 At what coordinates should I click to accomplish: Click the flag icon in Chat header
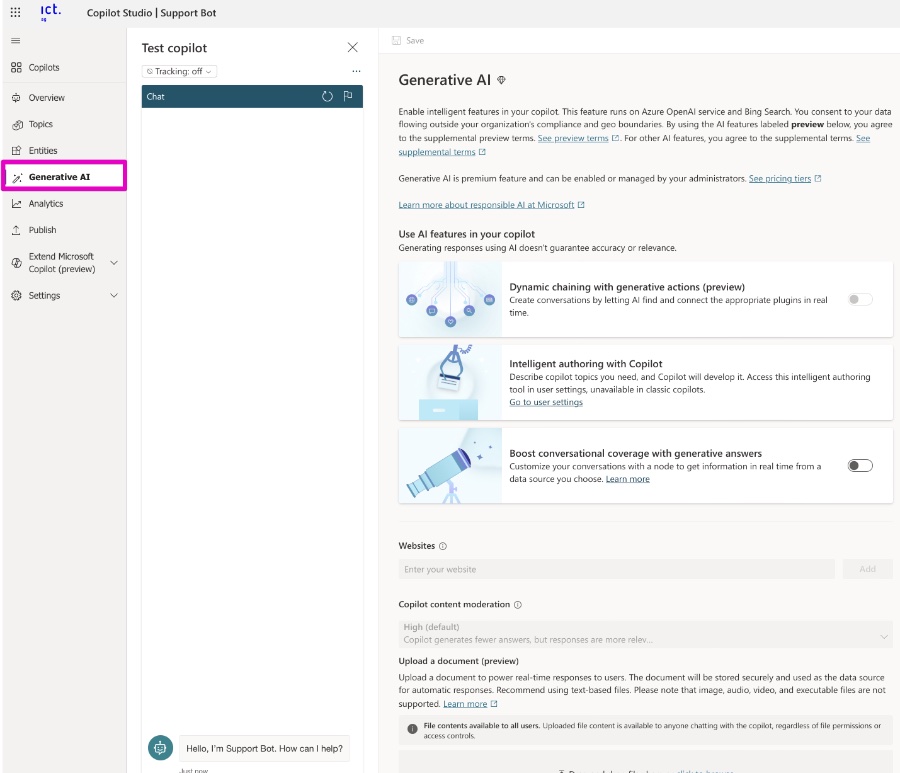348,96
